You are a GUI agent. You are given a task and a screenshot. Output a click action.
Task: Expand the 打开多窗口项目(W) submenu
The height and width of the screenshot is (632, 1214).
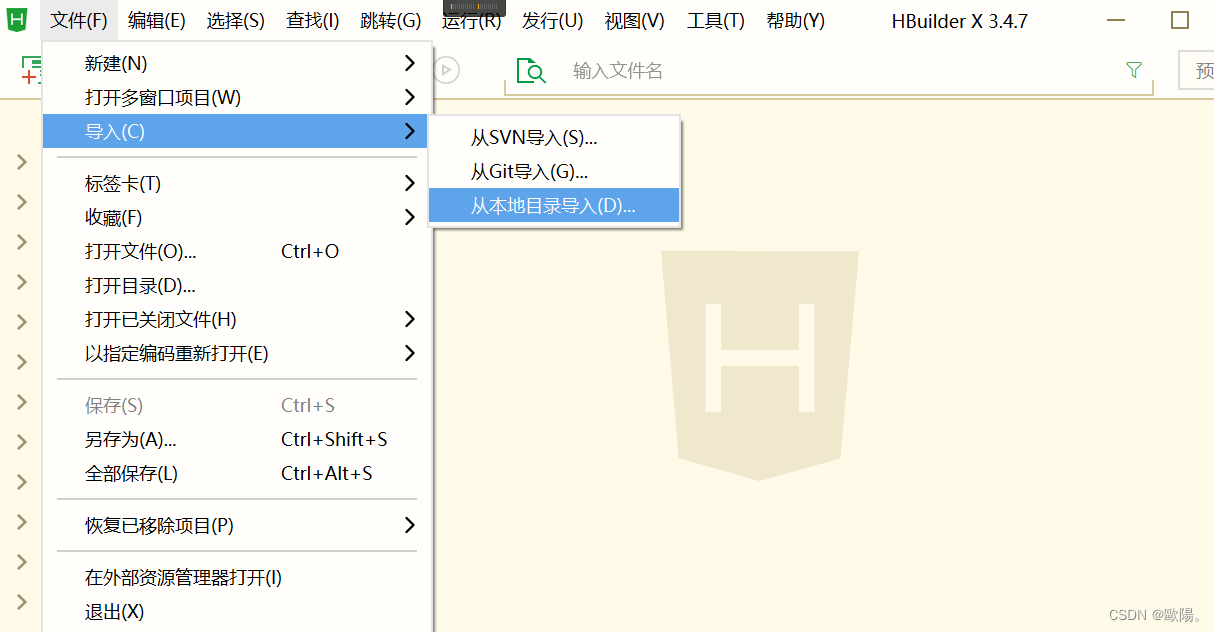tap(236, 97)
